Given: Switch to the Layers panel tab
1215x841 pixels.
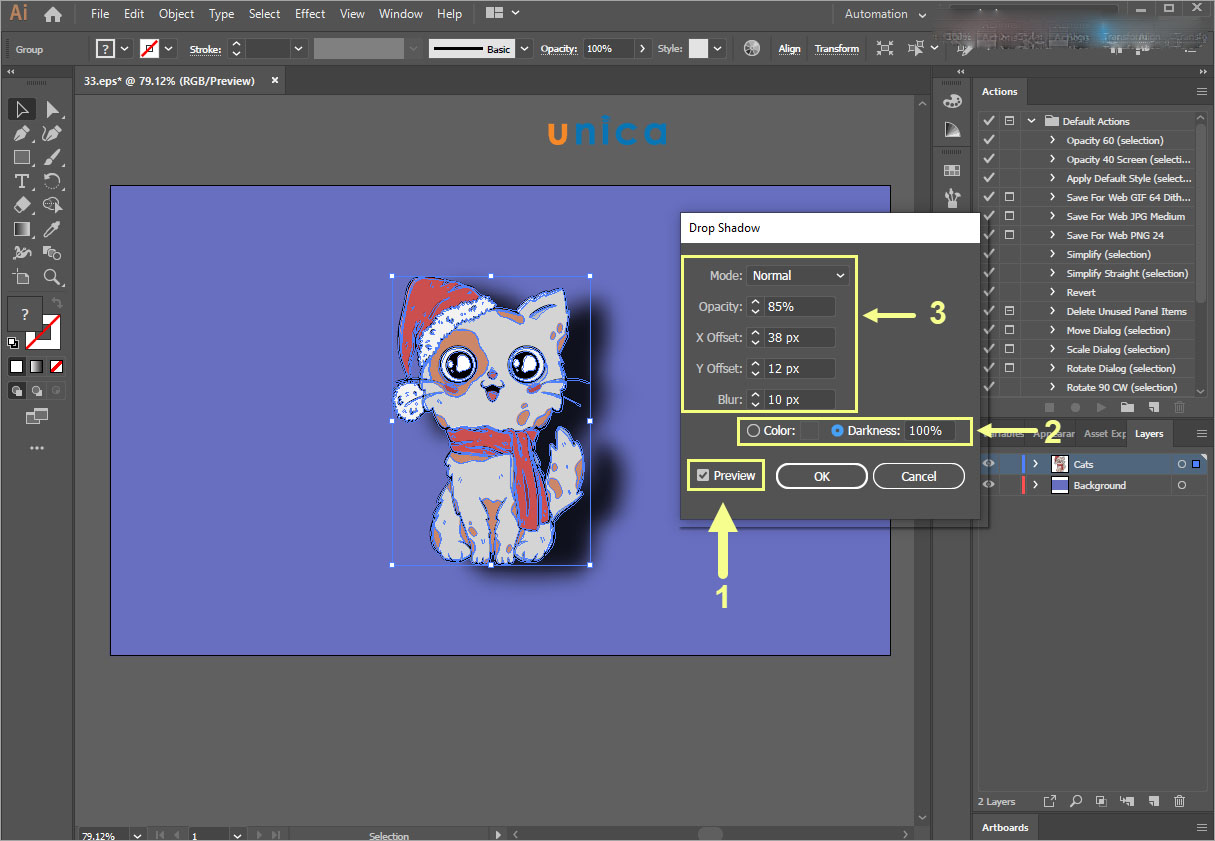Looking at the screenshot, I should pos(1148,434).
